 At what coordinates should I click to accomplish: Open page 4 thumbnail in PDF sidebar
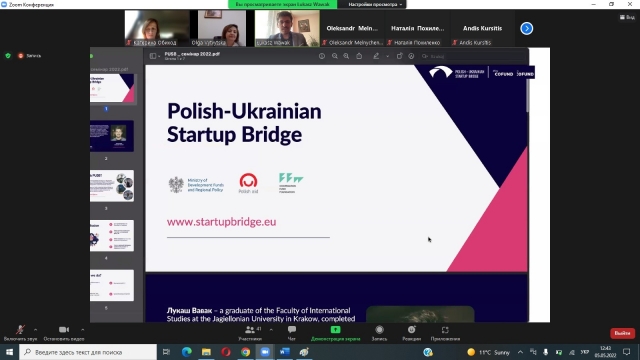click(x=112, y=236)
